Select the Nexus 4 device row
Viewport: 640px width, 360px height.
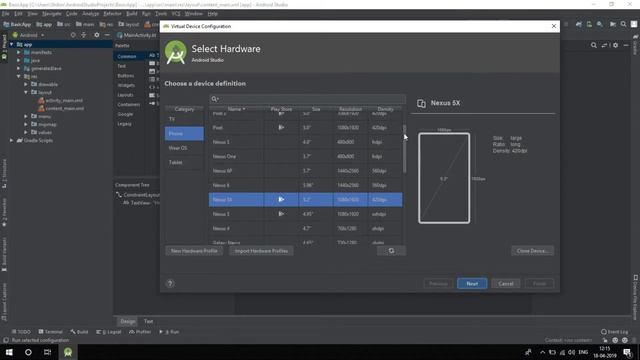(x=305, y=228)
